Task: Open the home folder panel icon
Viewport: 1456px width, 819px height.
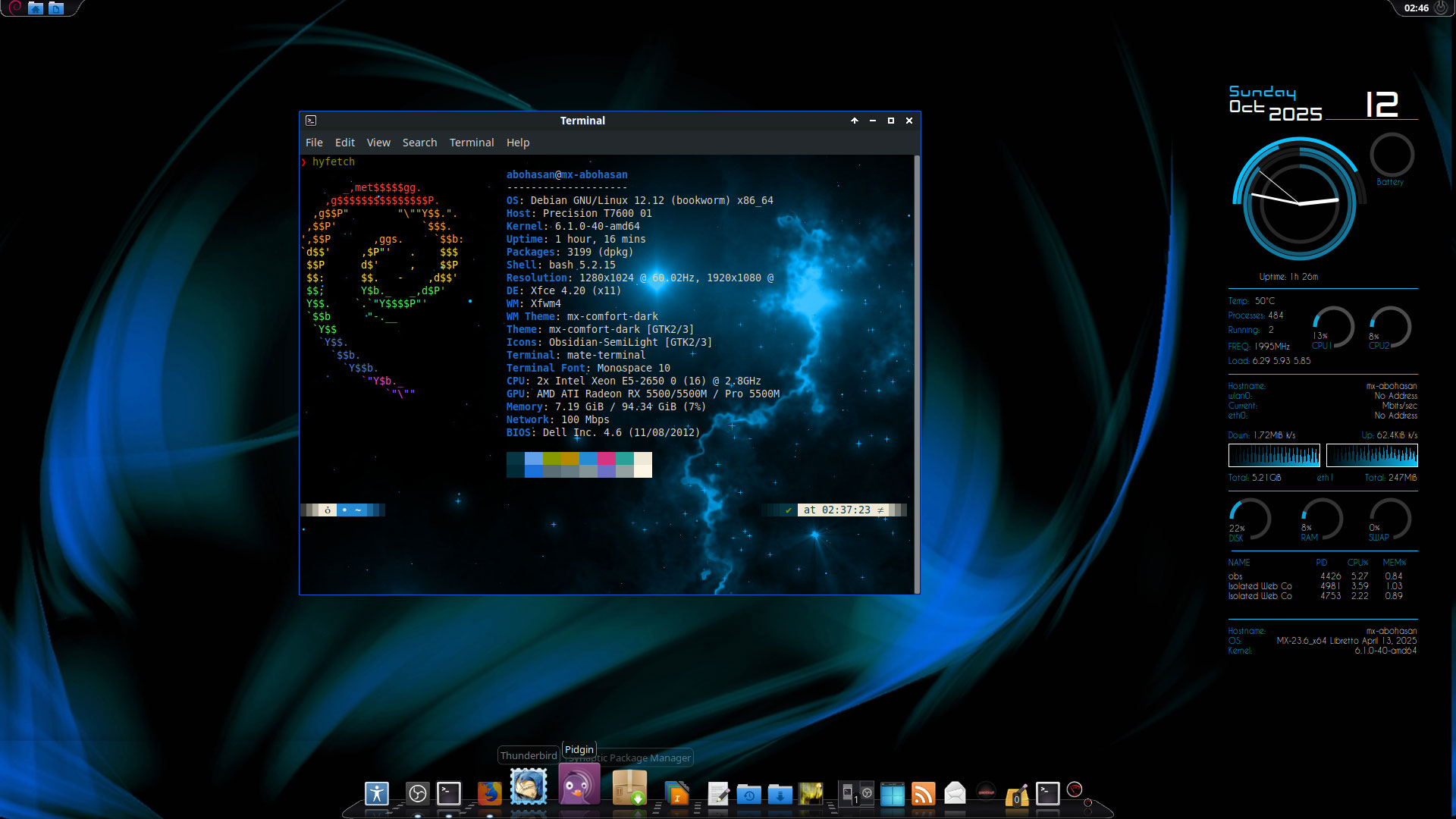Action: 36,8
